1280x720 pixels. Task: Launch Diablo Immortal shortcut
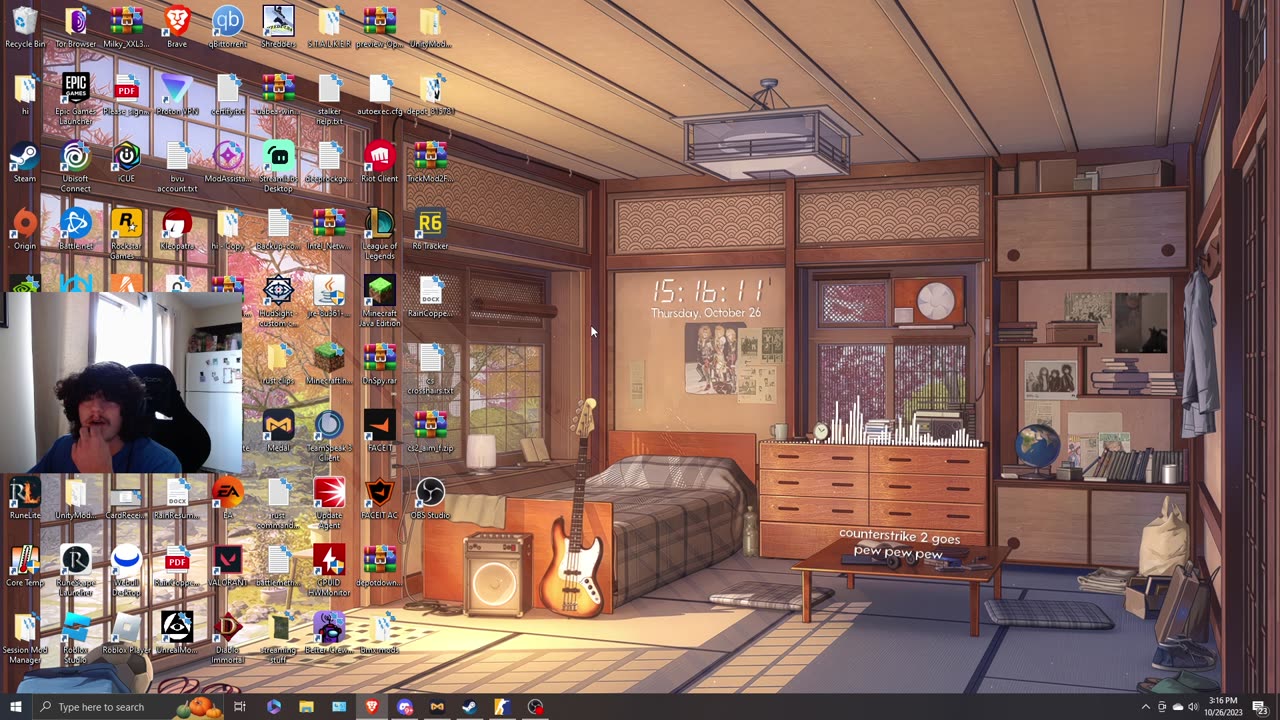(x=228, y=638)
